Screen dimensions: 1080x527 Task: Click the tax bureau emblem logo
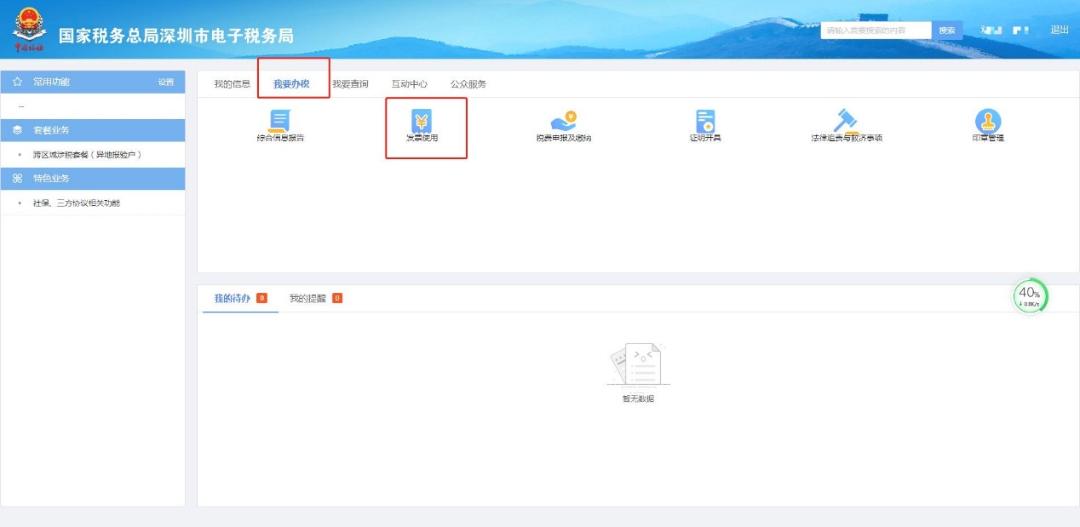(x=29, y=29)
